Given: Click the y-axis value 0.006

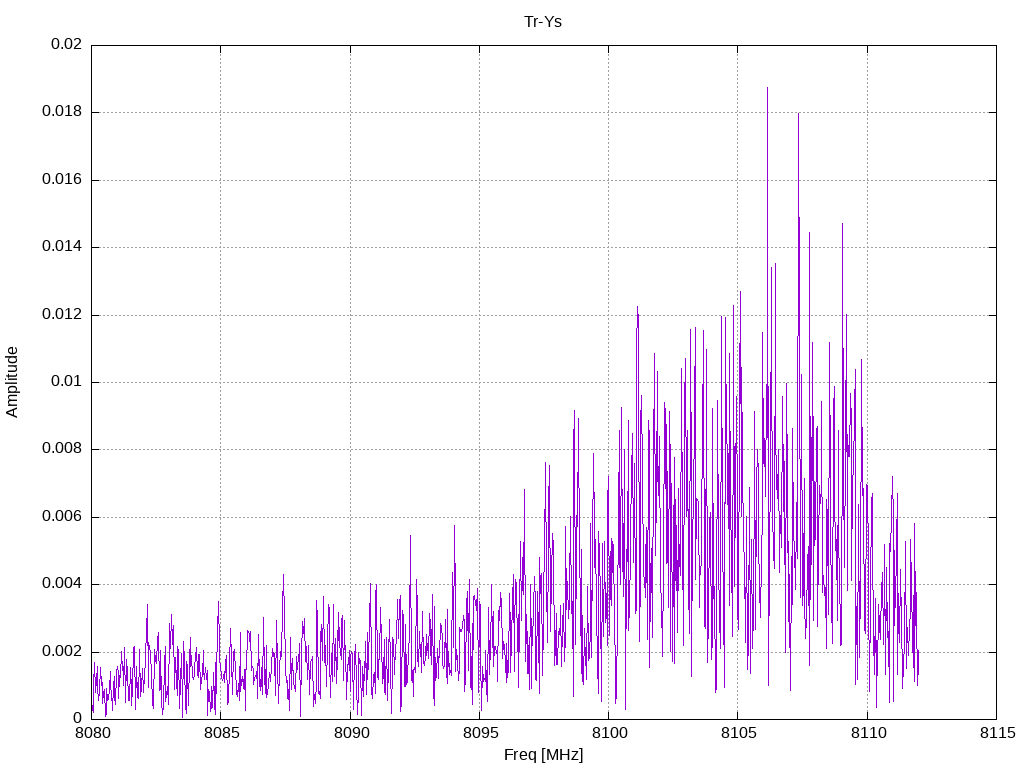Looking at the screenshot, I should pos(62,517).
